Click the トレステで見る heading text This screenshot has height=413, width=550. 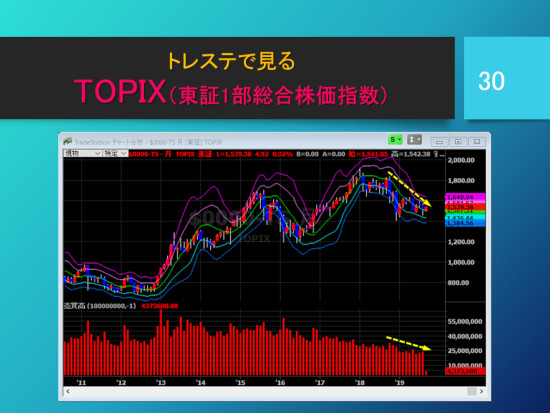[232, 61]
